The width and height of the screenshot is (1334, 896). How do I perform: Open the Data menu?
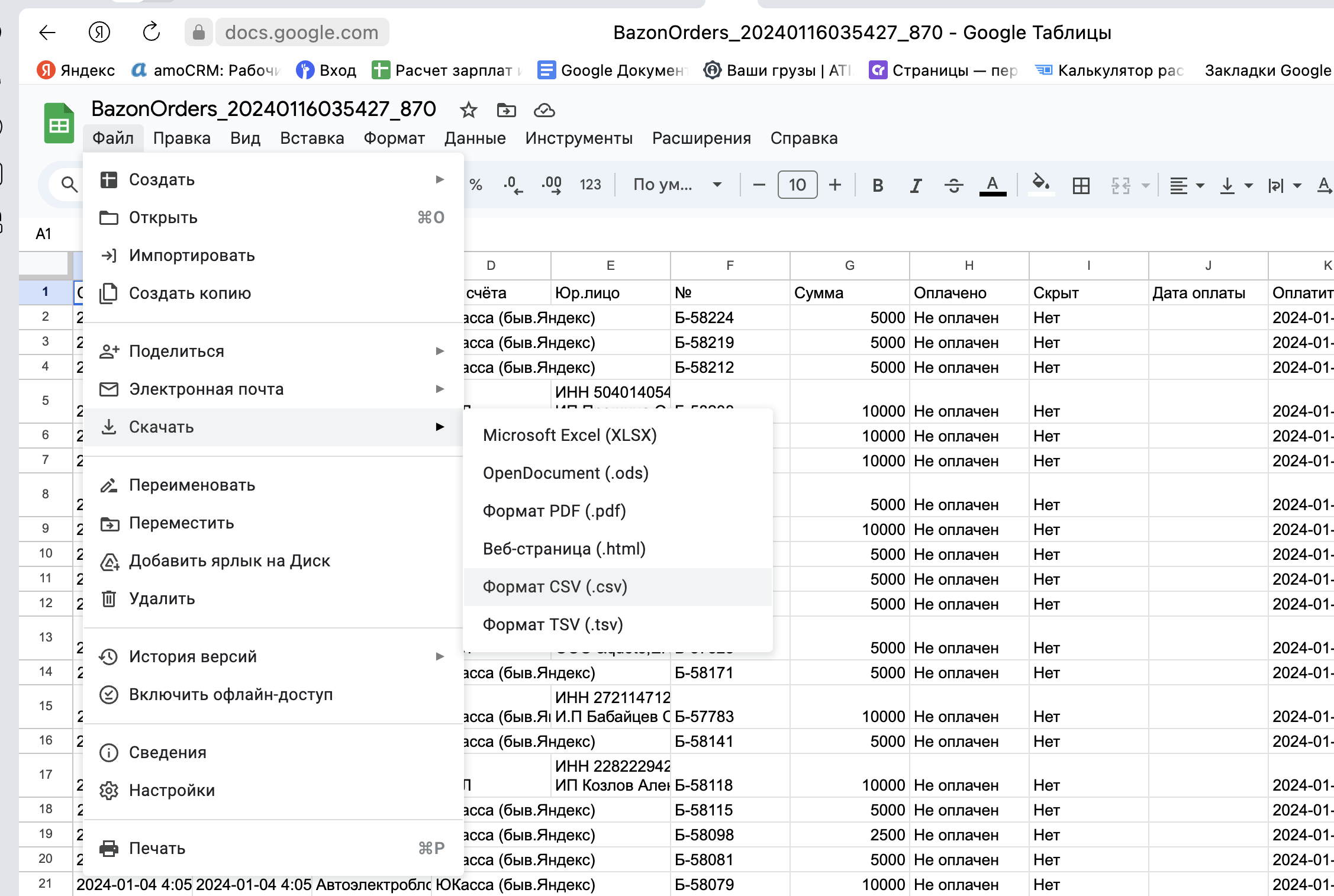click(x=475, y=138)
